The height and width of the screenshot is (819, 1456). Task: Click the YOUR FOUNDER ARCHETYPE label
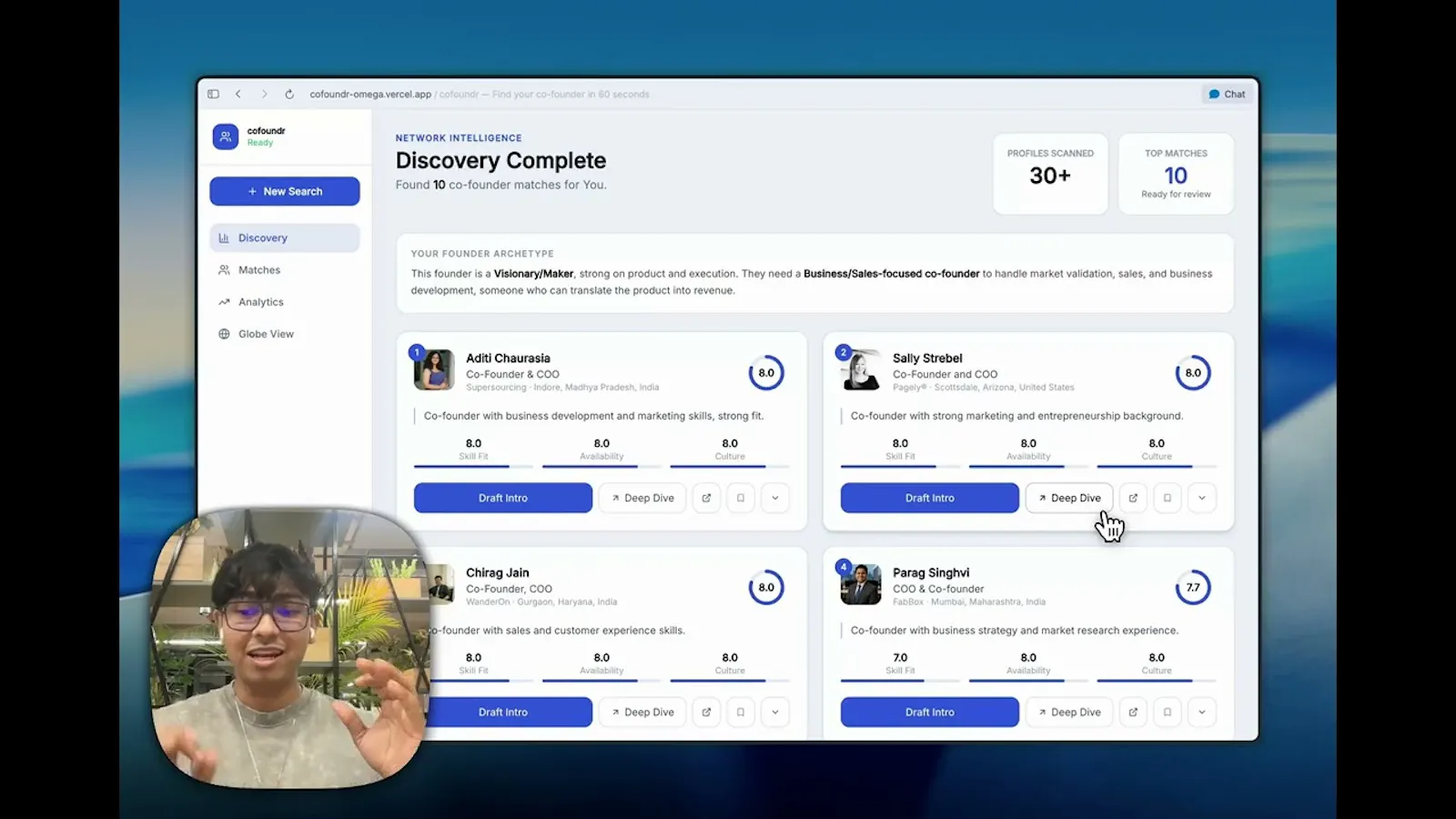pyautogui.click(x=482, y=254)
